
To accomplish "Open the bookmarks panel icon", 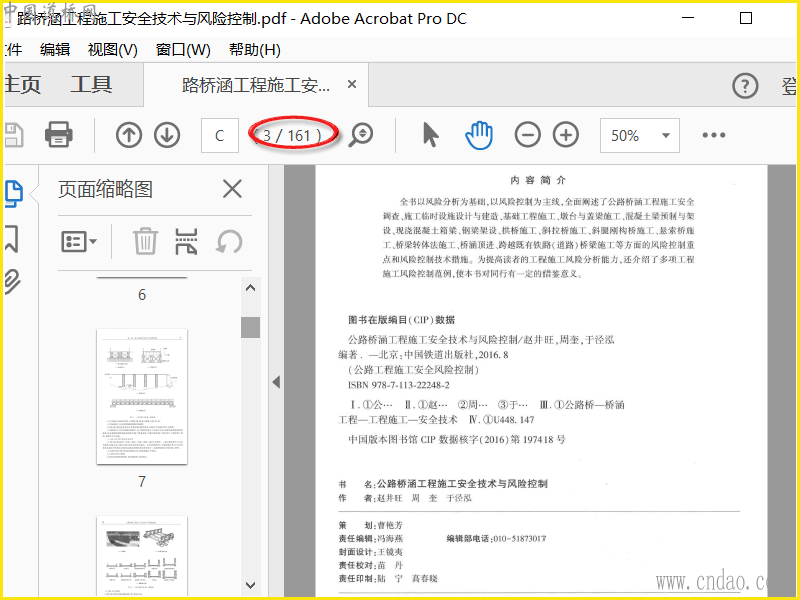I will pos(12,239).
